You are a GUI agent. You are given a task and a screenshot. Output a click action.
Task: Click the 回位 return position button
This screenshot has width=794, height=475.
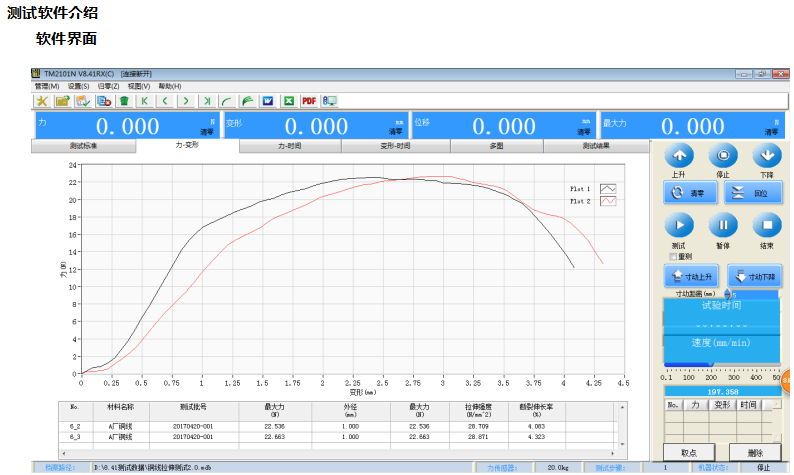753,193
